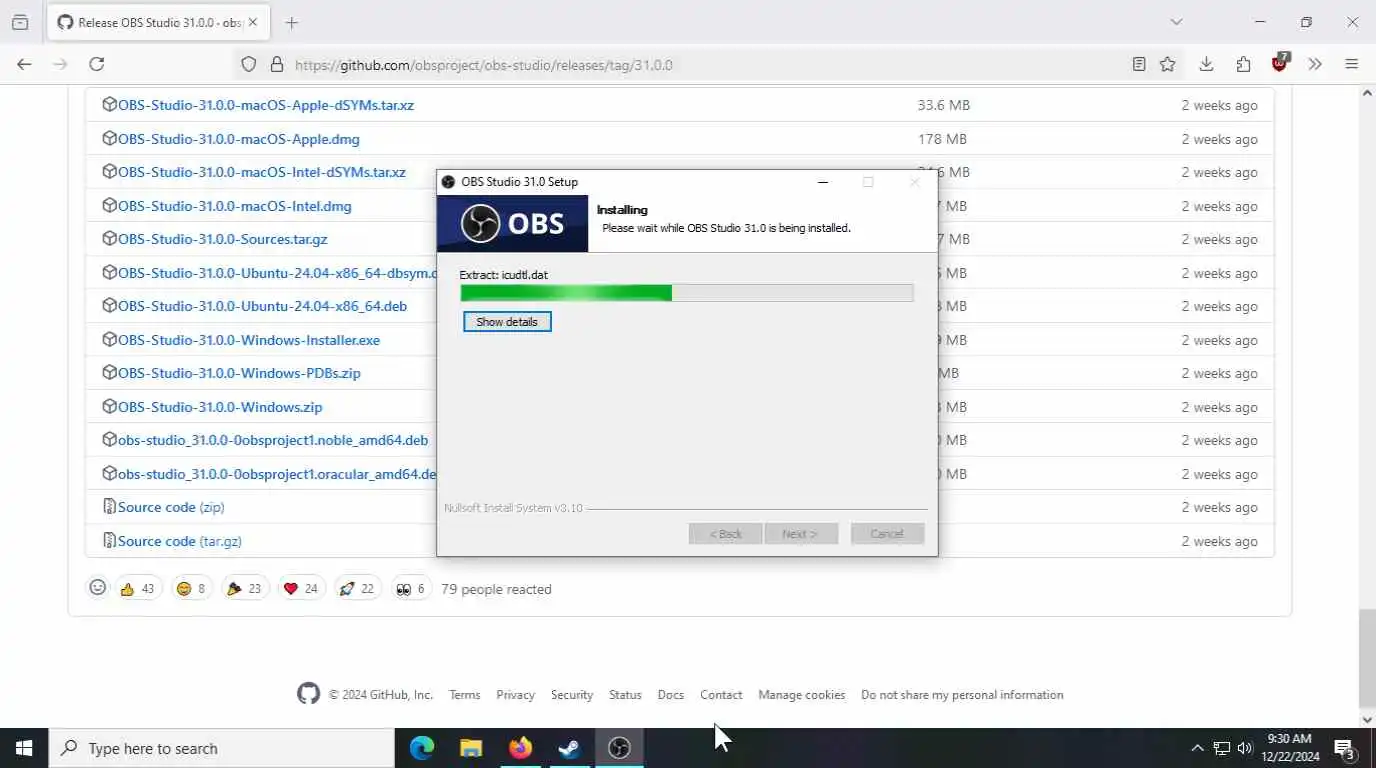Bookmark this page with star icon
Viewport: 1376px width, 768px height.
(x=1167, y=64)
